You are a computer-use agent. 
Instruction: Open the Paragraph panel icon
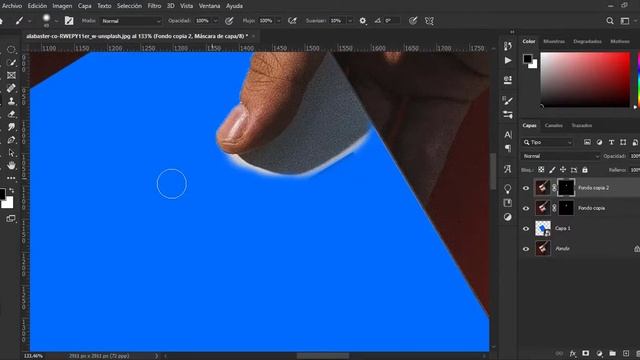[x=508, y=148]
